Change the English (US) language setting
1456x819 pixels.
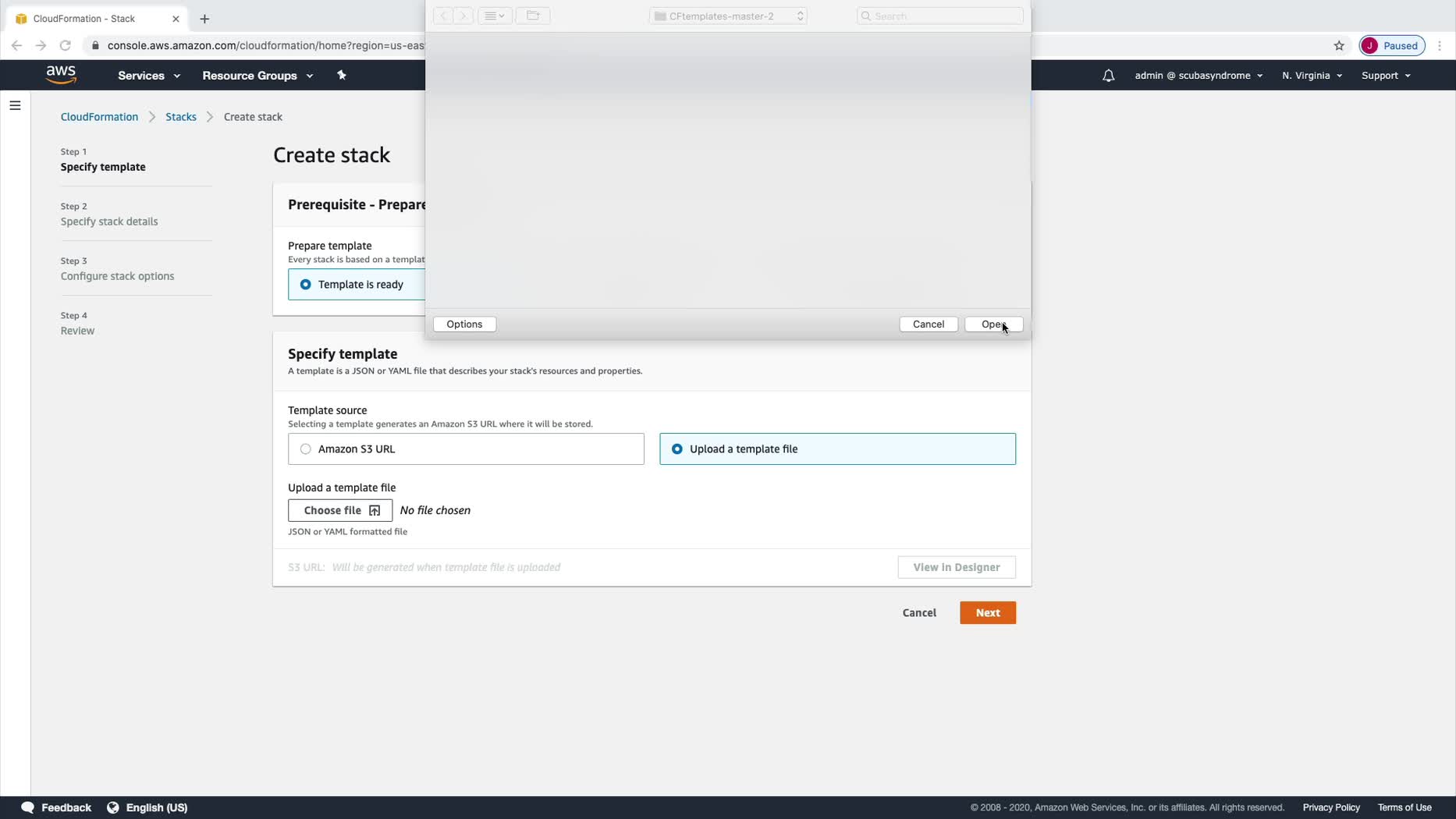coord(147,808)
